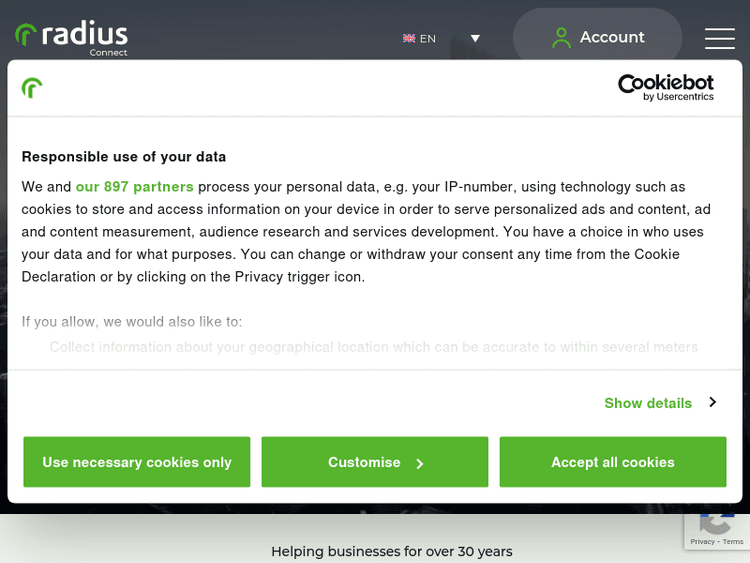Click the reCAPTCHA badge icon
Viewport: 750px width, 563px height.
(x=717, y=521)
